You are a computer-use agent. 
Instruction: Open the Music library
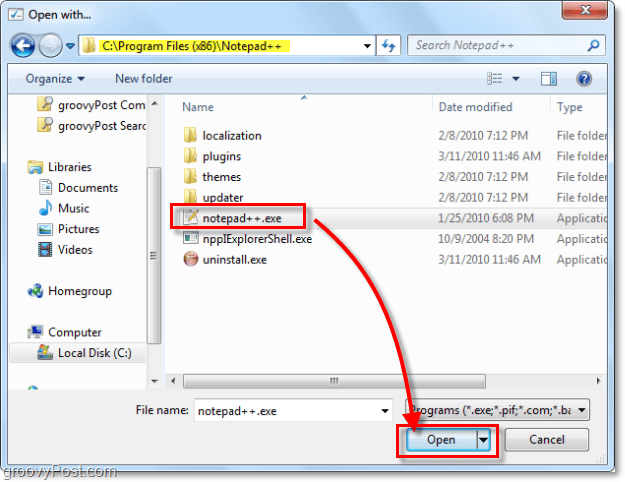point(64,208)
